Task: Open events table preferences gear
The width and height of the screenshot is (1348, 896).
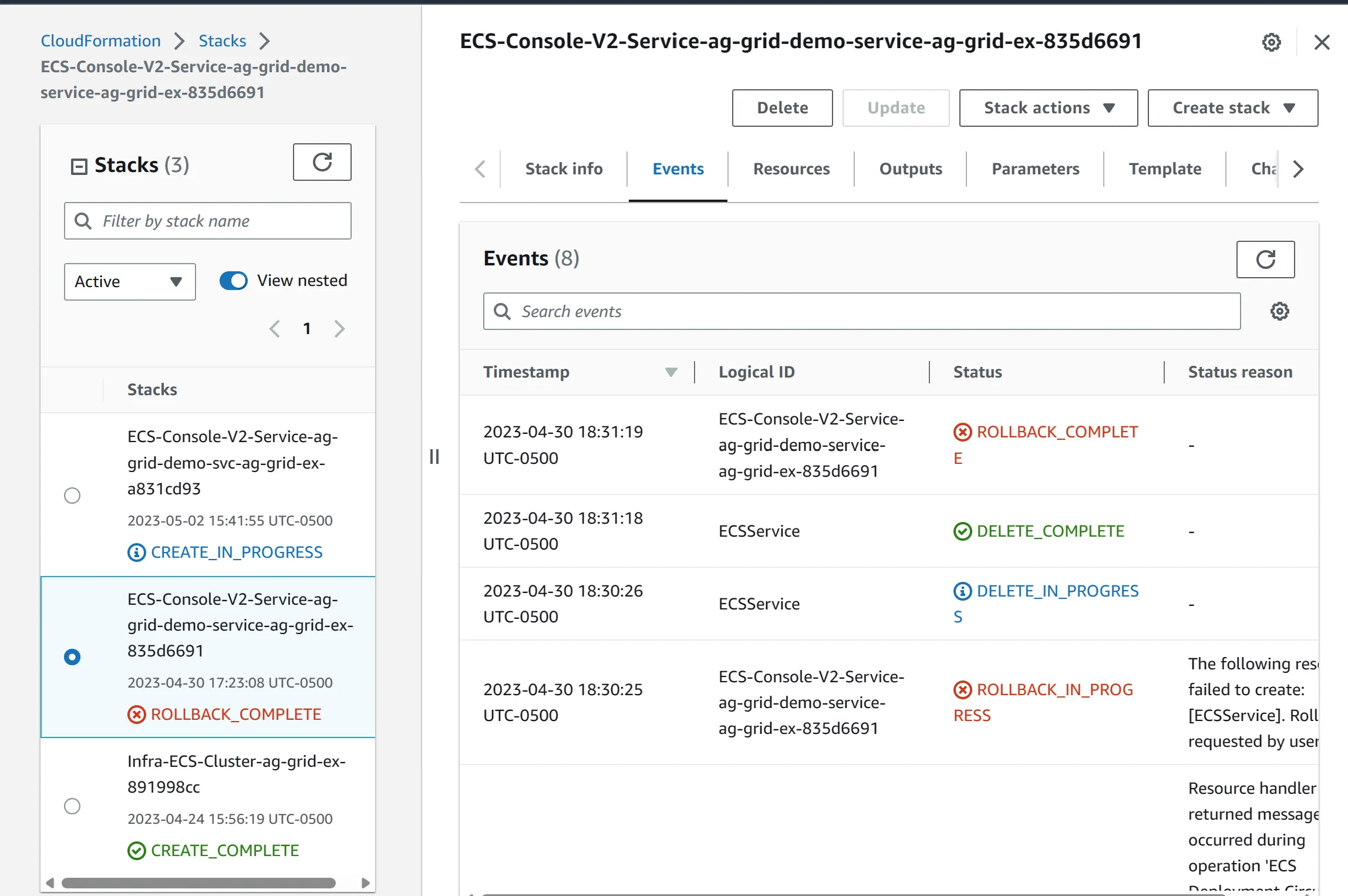Action: [1279, 311]
